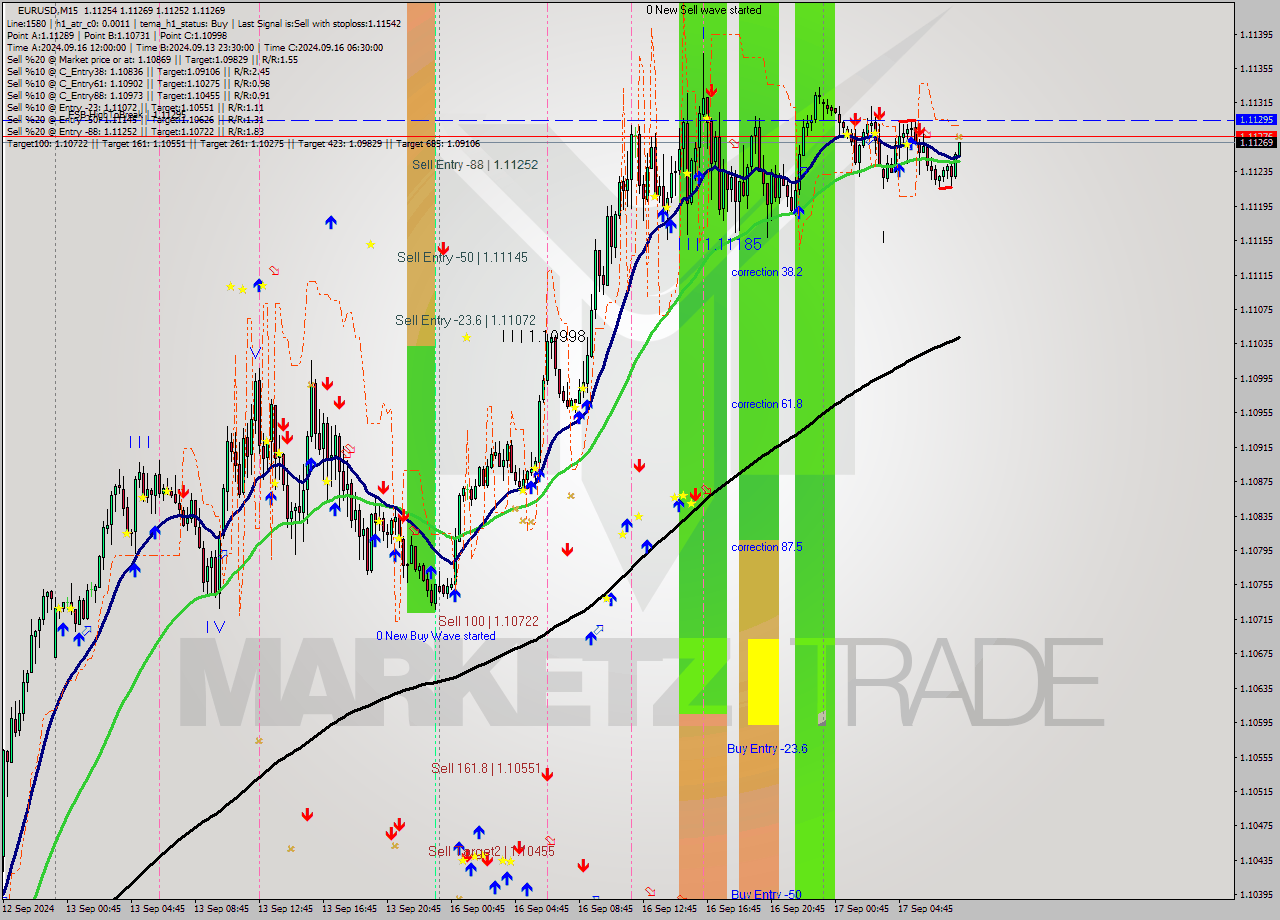
Task: Click the 'I I I 1.10998' wave label
Action: click(x=544, y=337)
